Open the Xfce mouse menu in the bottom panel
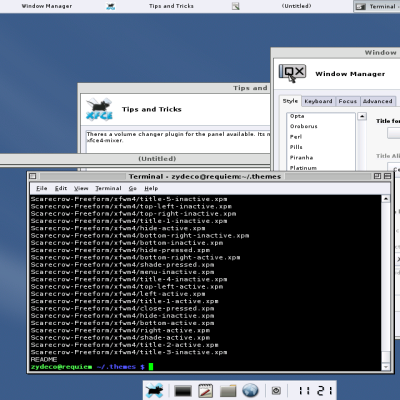 [x=154, y=390]
